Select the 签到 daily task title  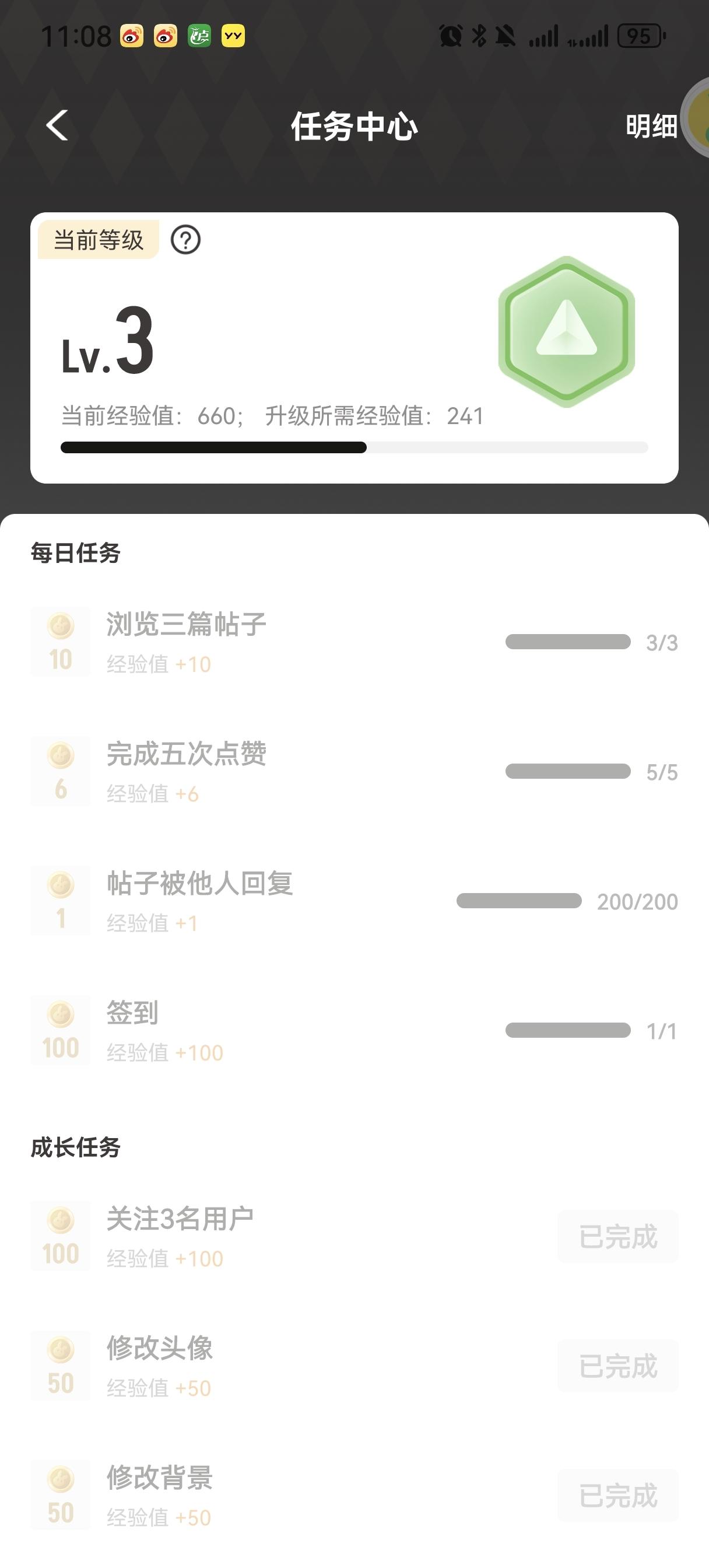pos(132,1013)
